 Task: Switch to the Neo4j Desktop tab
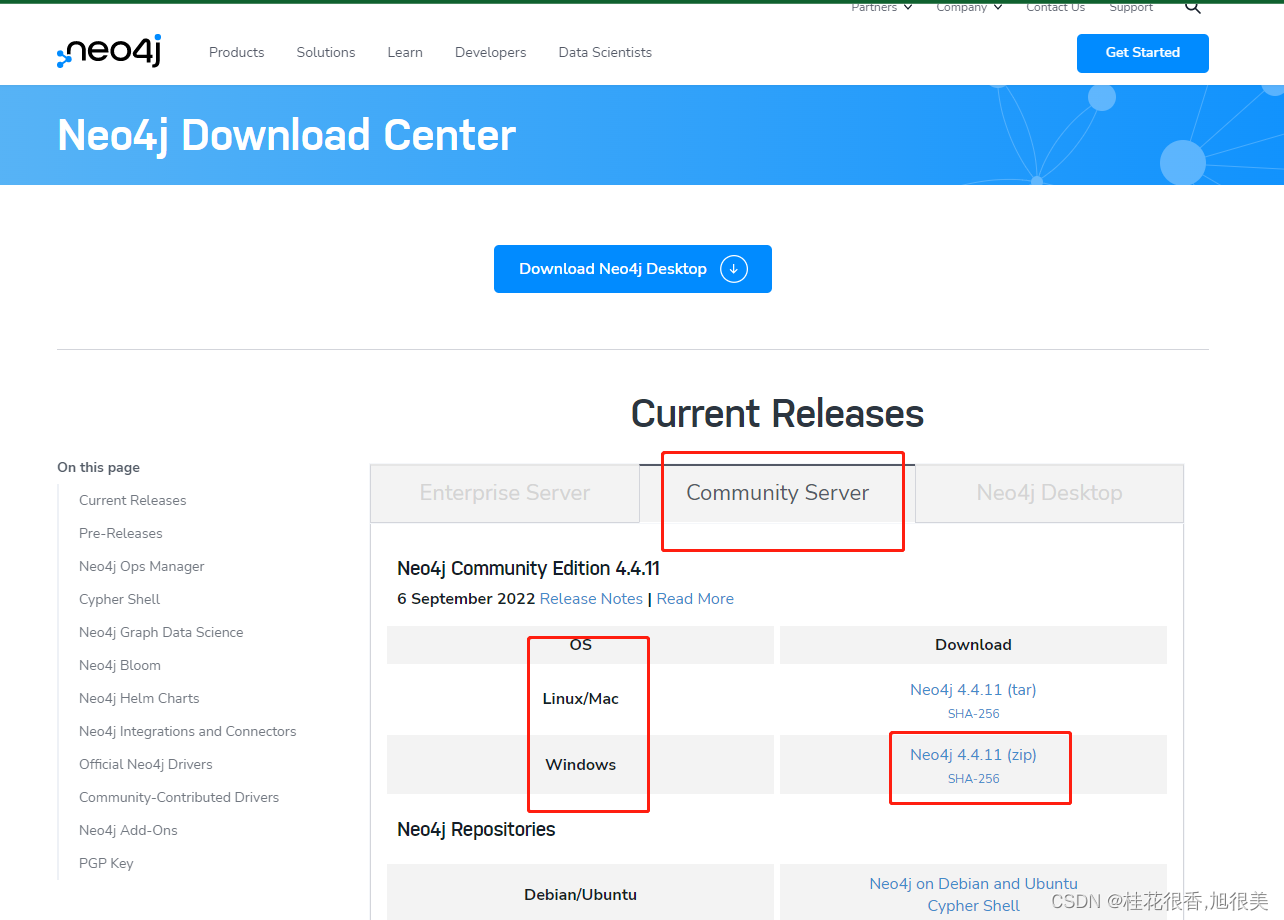pyautogui.click(x=1049, y=493)
